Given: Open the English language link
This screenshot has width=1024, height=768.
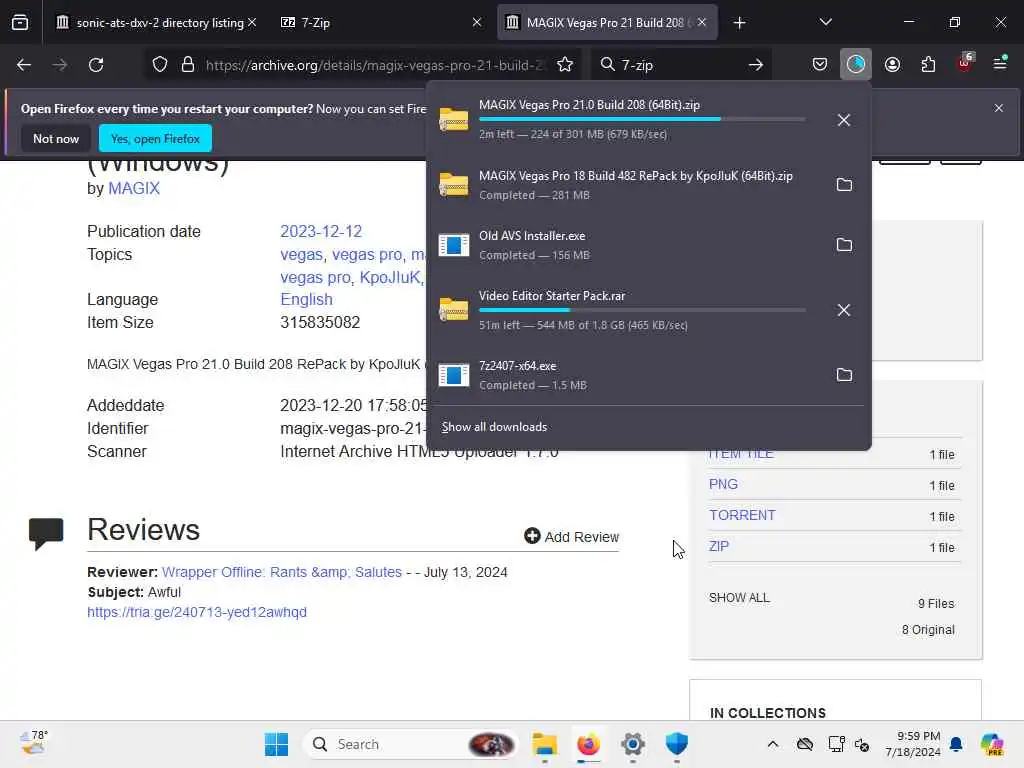Looking at the screenshot, I should (306, 299).
